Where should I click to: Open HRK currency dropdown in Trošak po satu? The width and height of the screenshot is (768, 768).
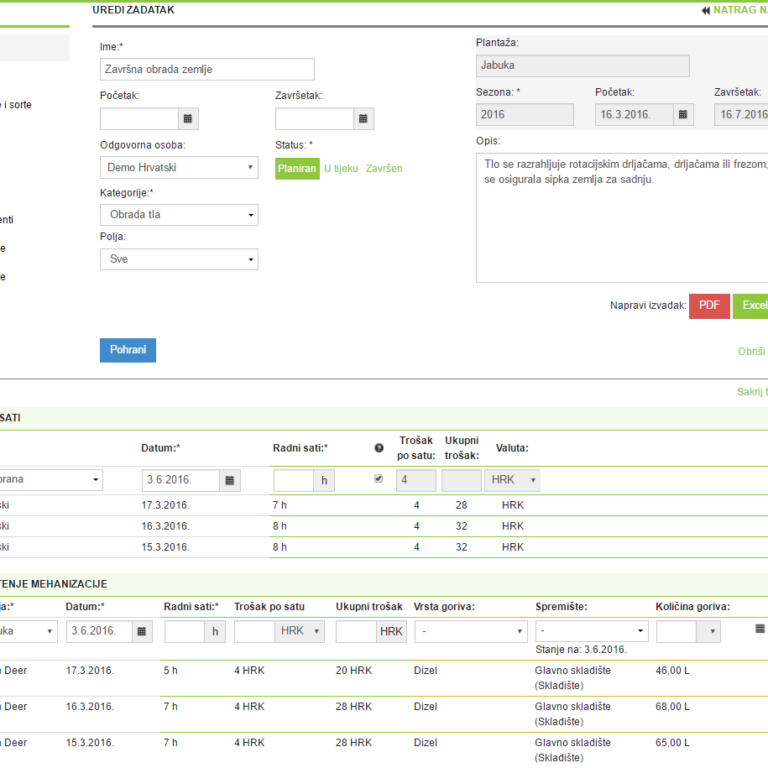click(x=300, y=631)
